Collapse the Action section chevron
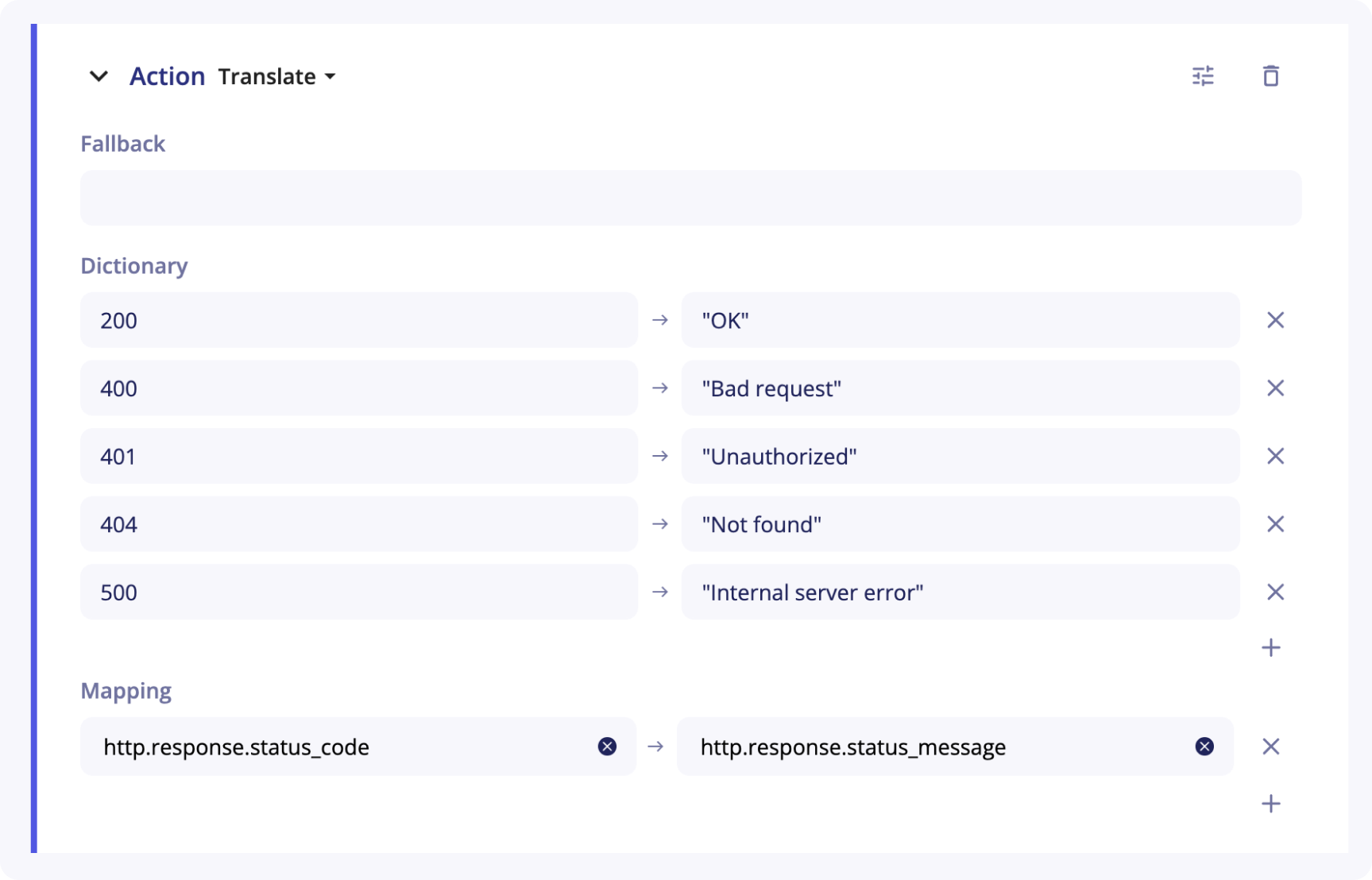Viewport: 1372px width, 880px height. point(99,76)
